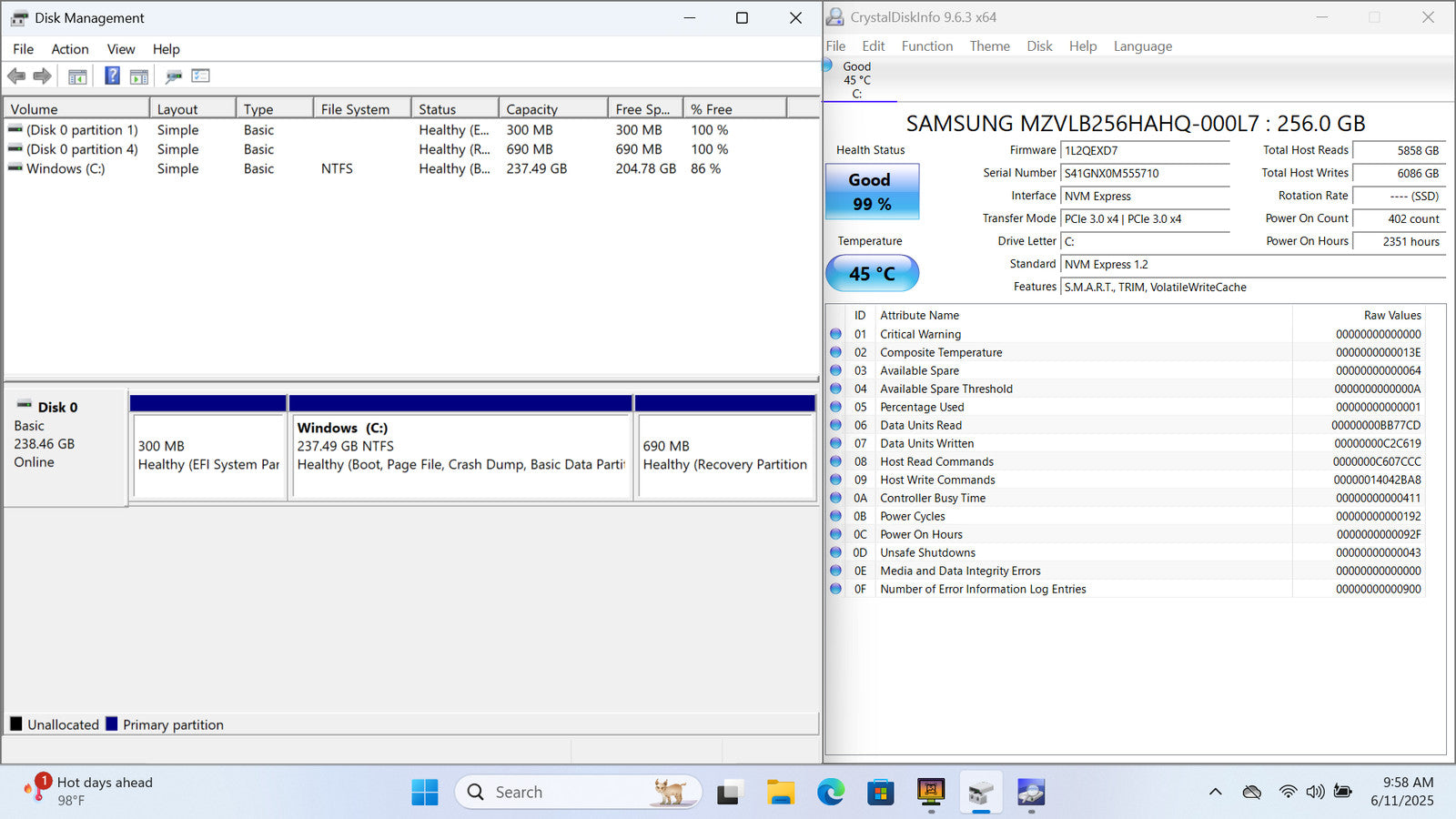Click the taskbar Search box
Image resolution: width=1456 pixels, height=819 pixels.
tap(579, 793)
